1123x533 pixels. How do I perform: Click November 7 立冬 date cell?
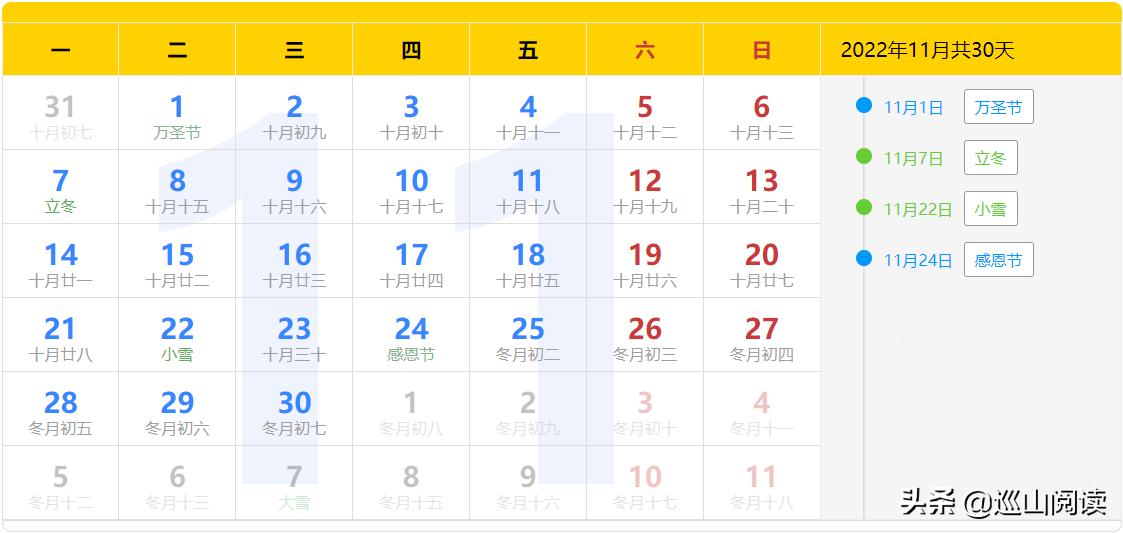[x=60, y=187]
